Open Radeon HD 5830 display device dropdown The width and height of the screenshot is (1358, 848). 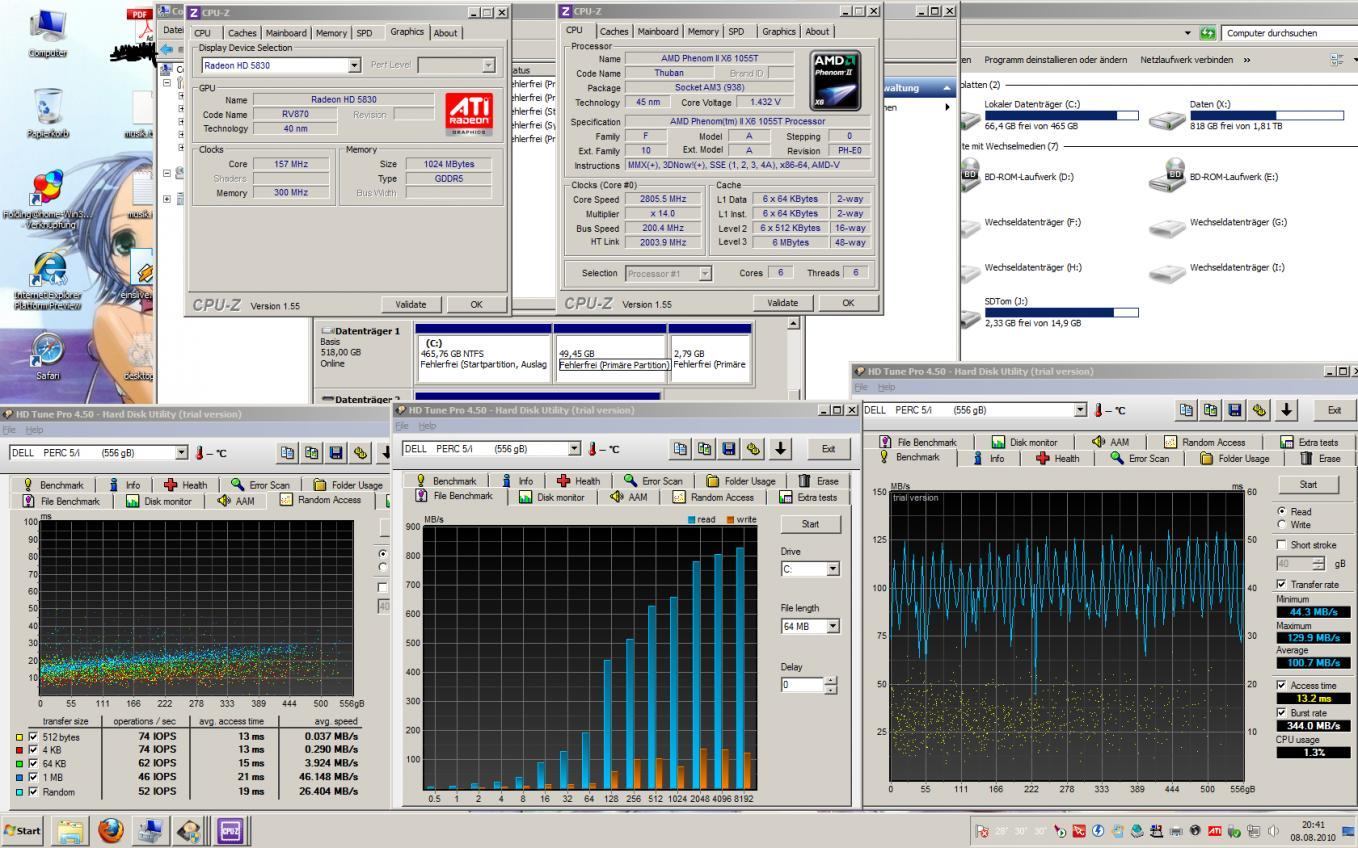point(354,65)
